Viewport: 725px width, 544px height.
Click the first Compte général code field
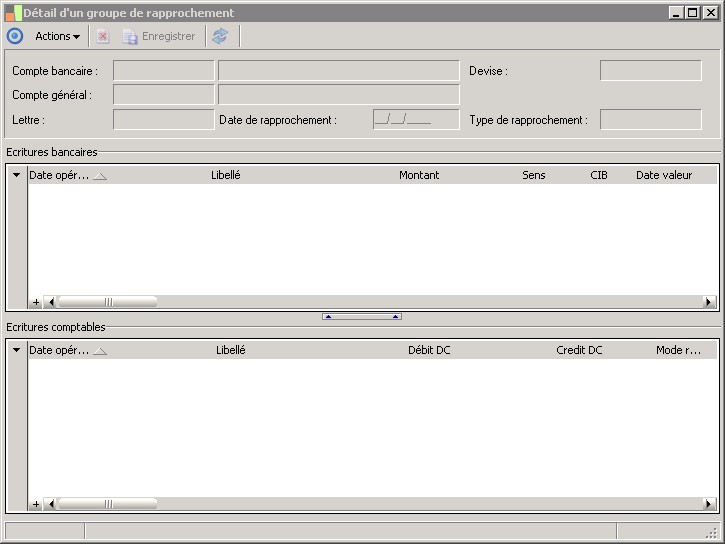coord(164,94)
